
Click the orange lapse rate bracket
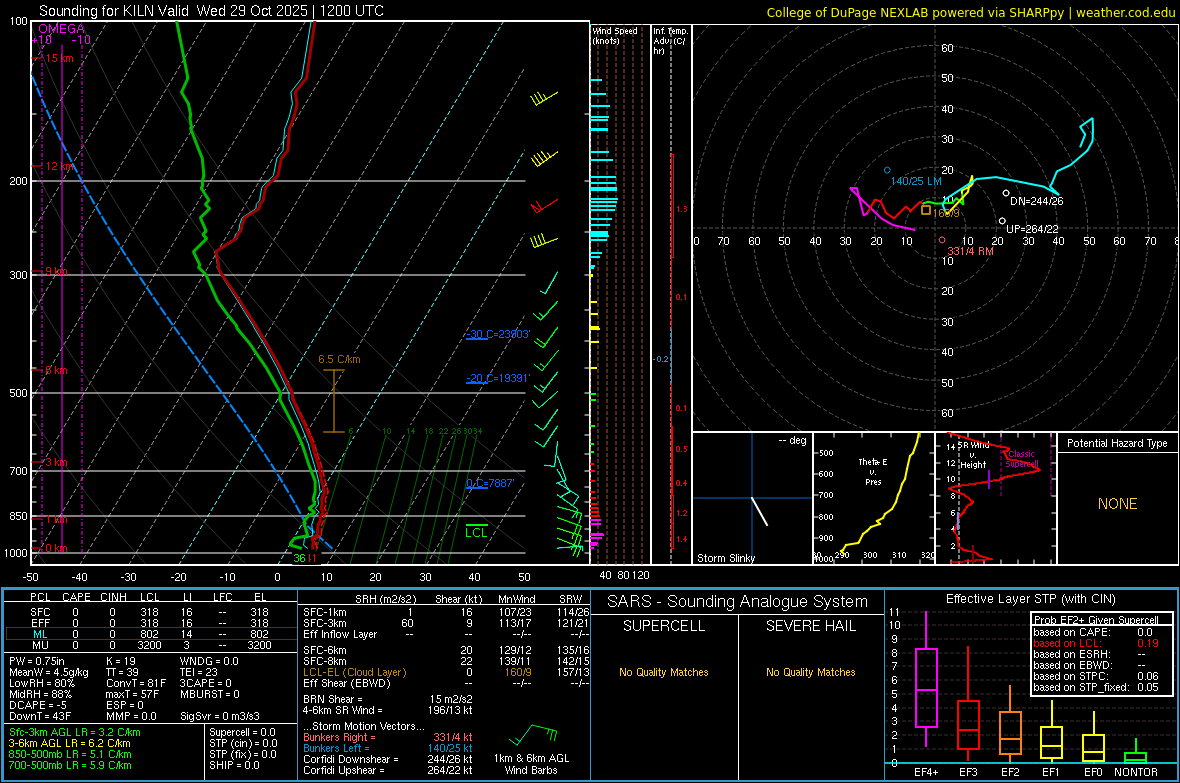[333, 401]
